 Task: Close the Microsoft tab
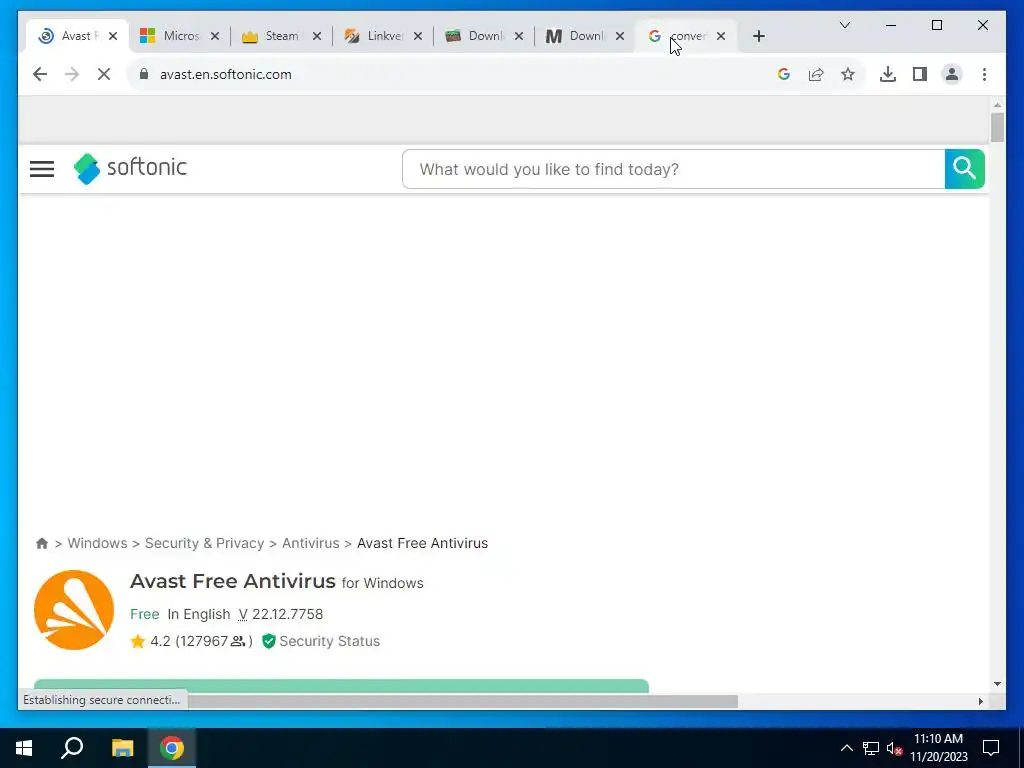pyautogui.click(x=215, y=36)
